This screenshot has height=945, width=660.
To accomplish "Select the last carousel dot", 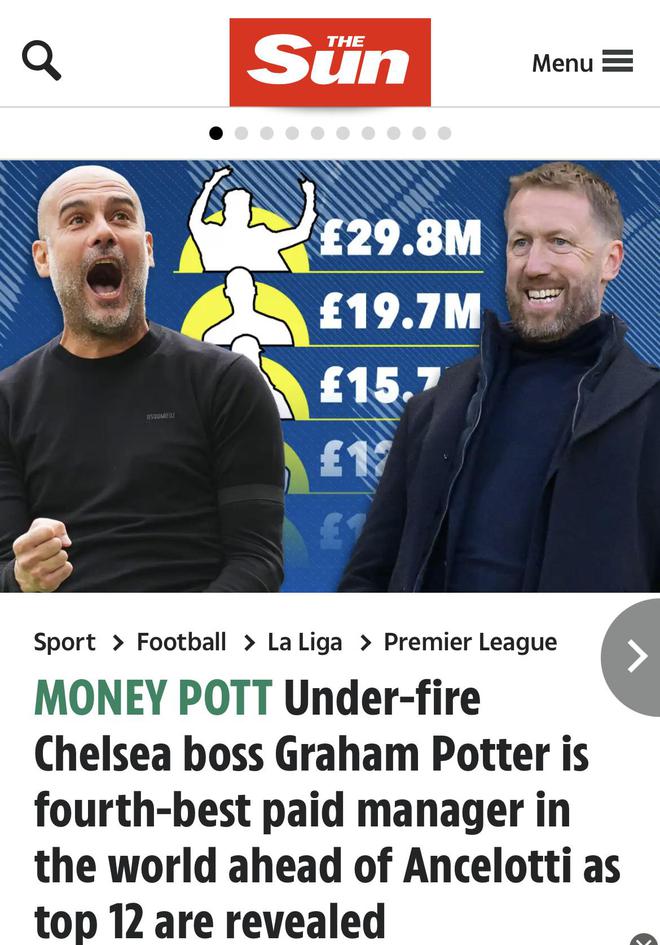I will point(444,133).
